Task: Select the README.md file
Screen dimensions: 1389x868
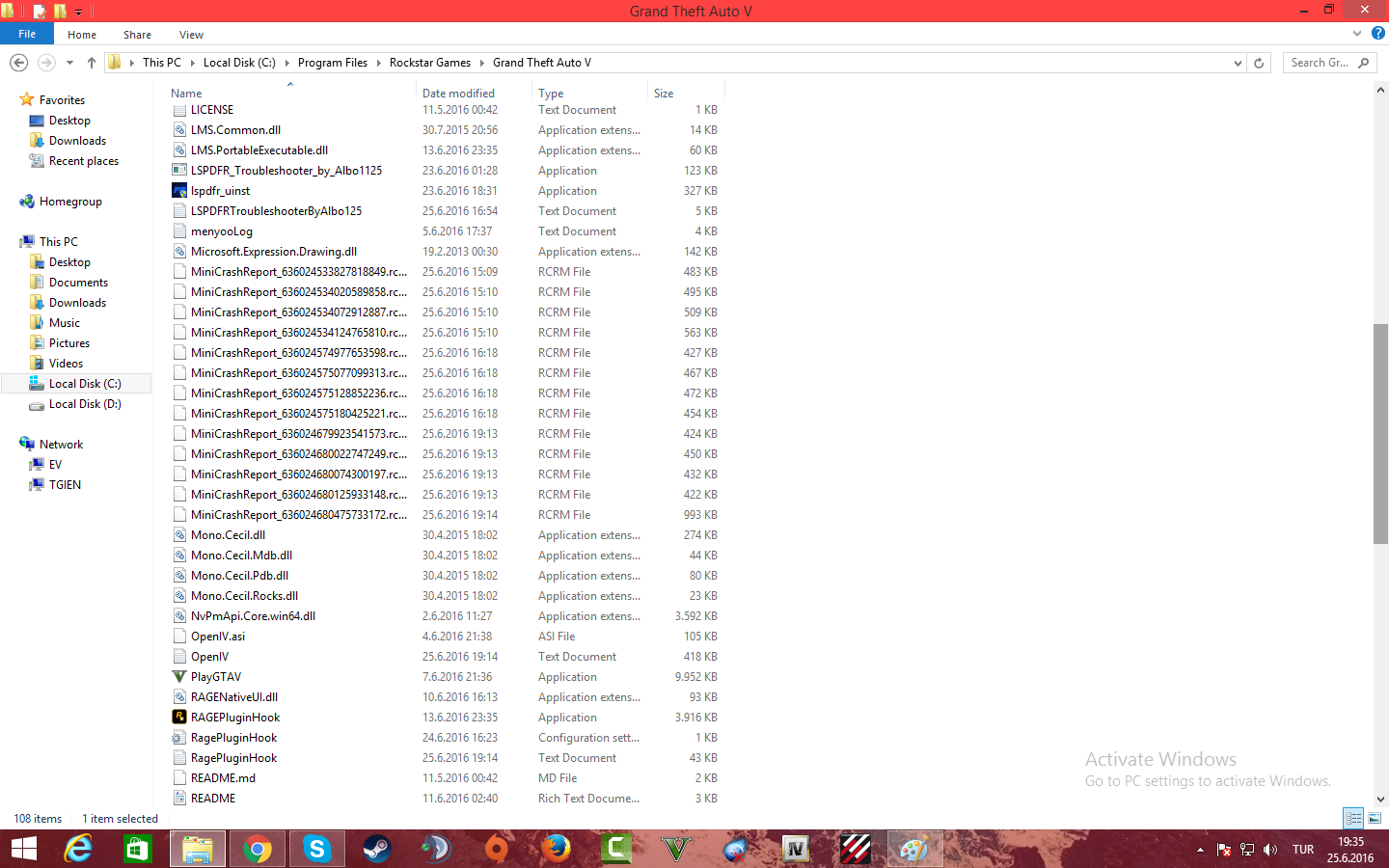Action: pyautogui.click(x=223, y=778)
